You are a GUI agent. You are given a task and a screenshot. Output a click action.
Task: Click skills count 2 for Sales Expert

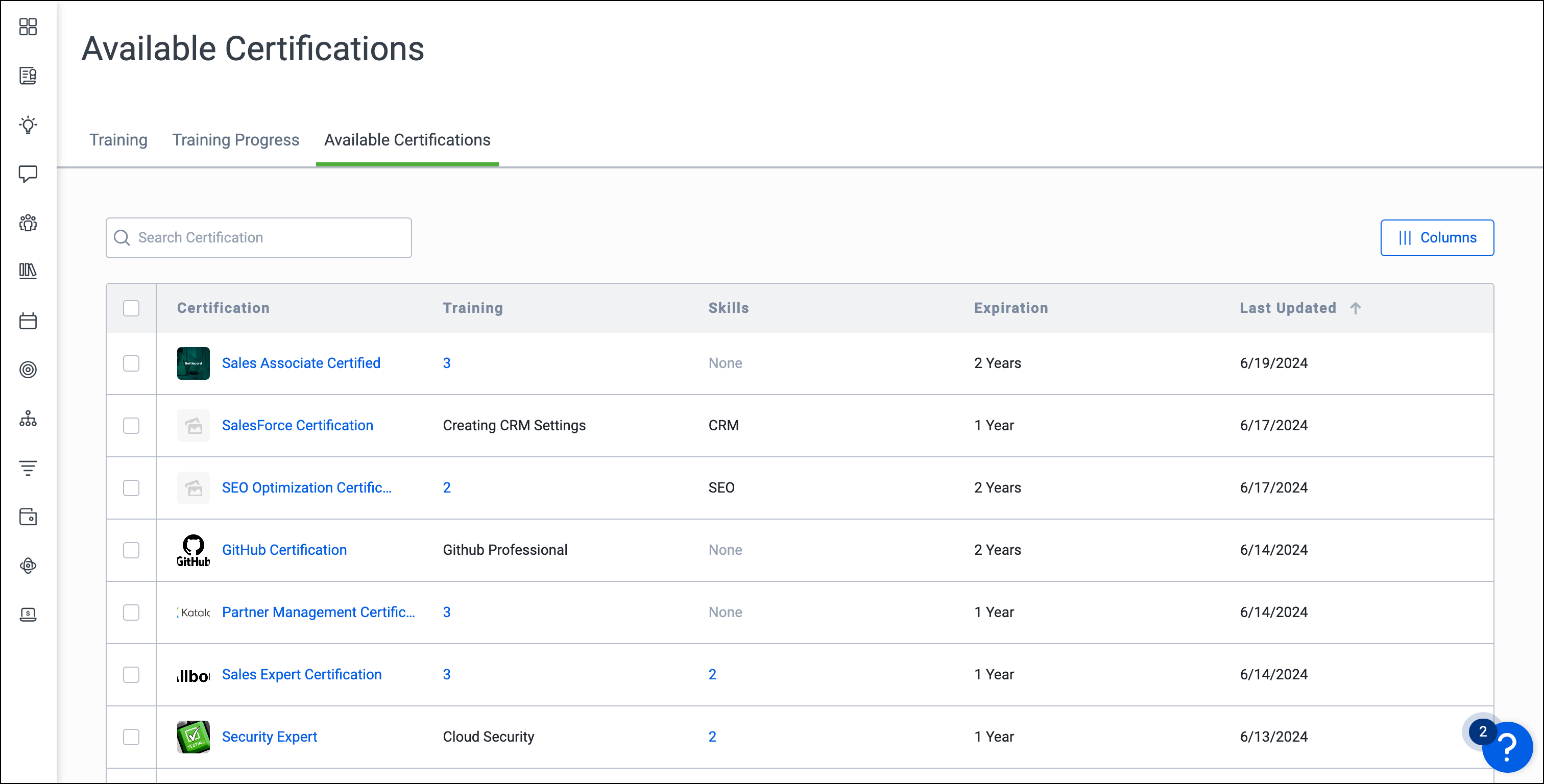coord(712,675)
